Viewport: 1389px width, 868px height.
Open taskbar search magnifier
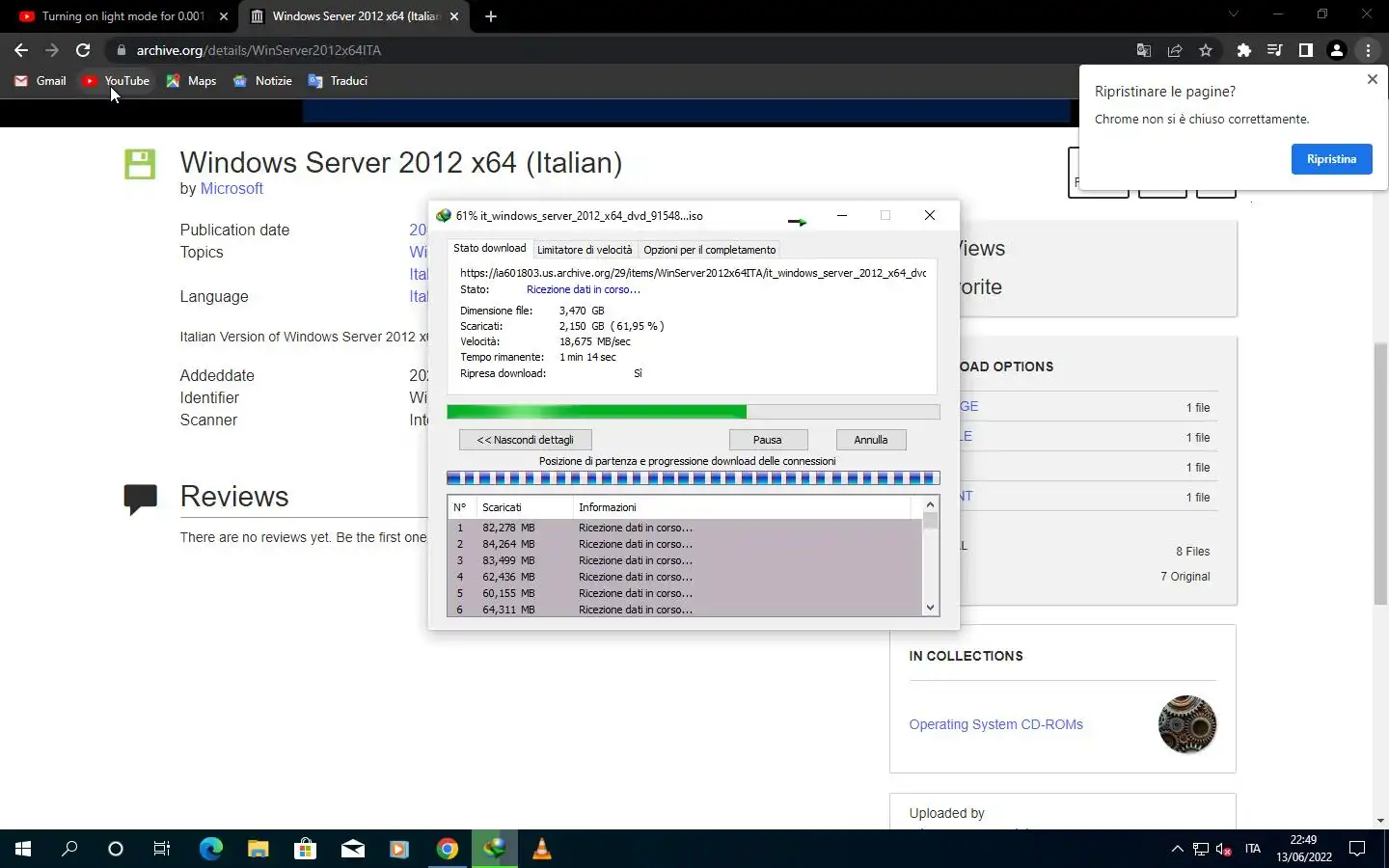pos(69,849)
